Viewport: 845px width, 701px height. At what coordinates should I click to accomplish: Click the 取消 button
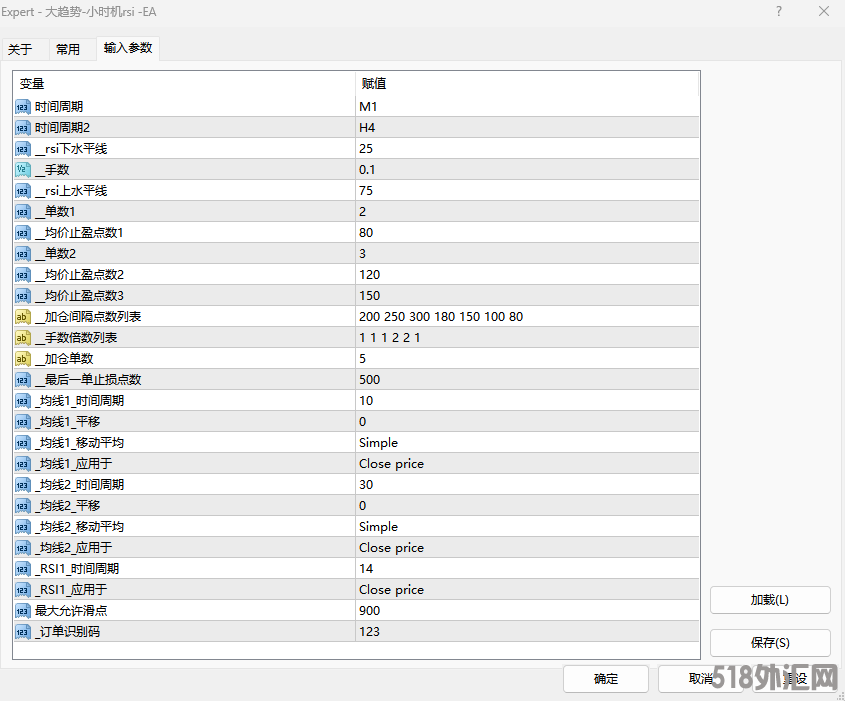pyautogui.click(x=701, y=679)
